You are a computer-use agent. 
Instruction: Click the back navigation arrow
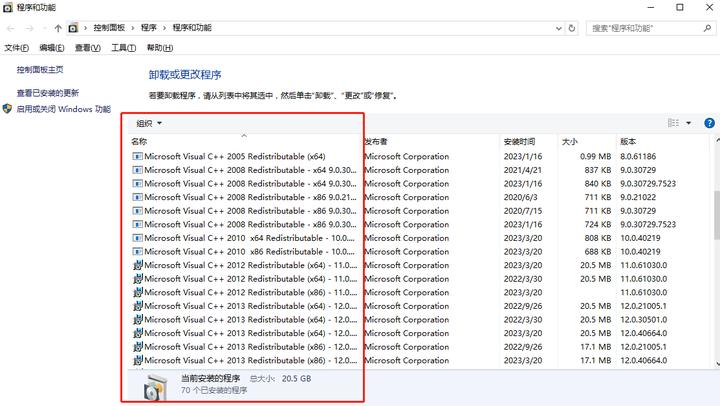point(10,28)
